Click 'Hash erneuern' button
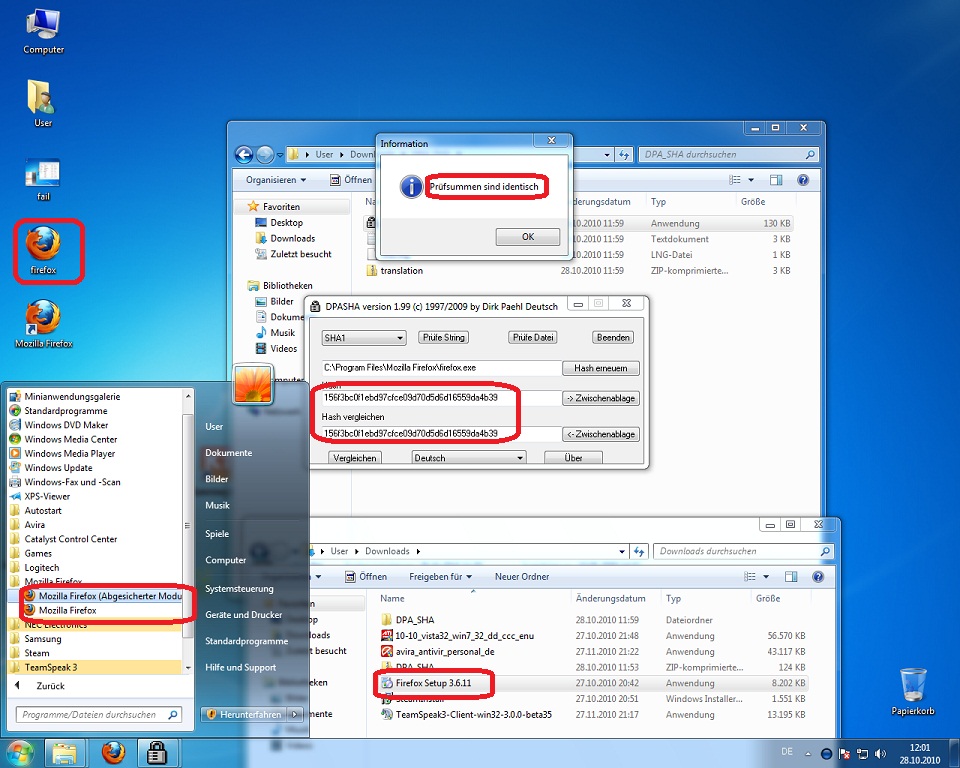960x768 pixels. point(601,368)
